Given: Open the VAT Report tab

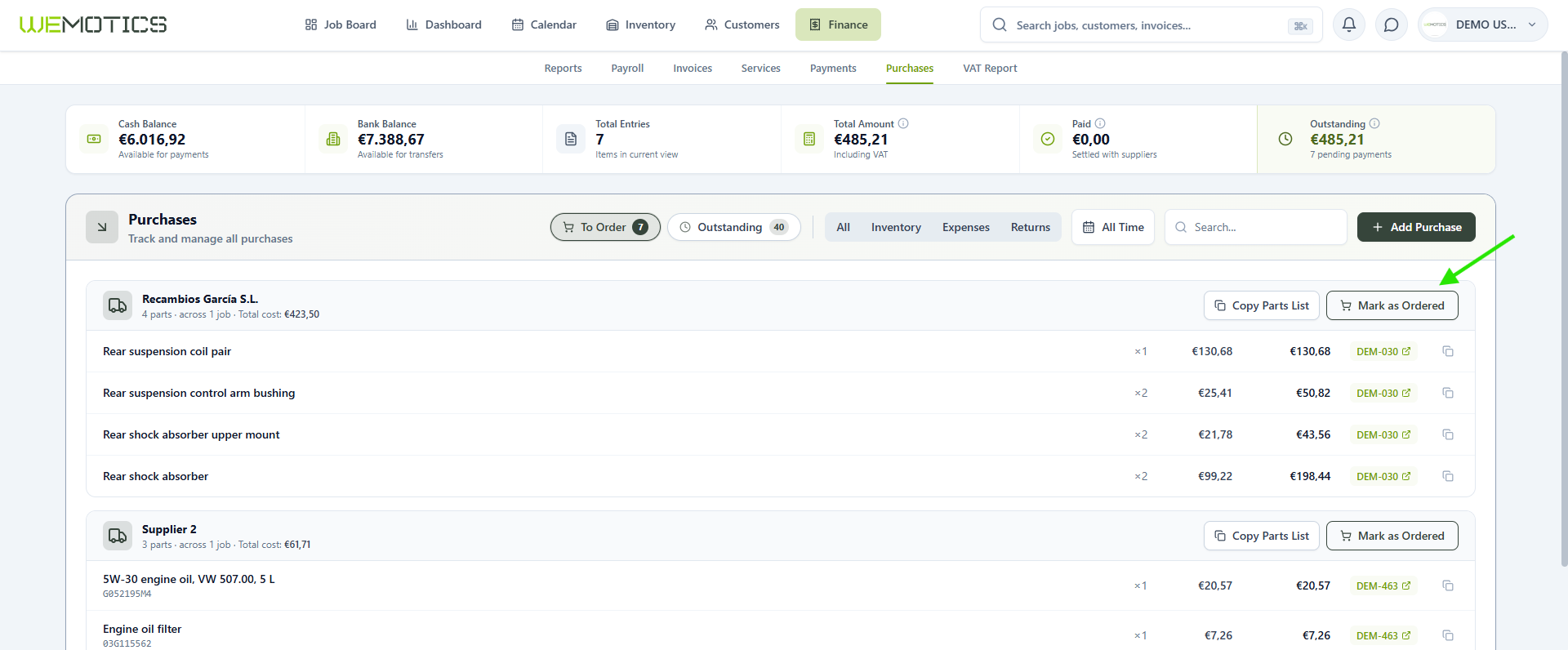Looking at the screenshot, I should [x=990, y=69].
